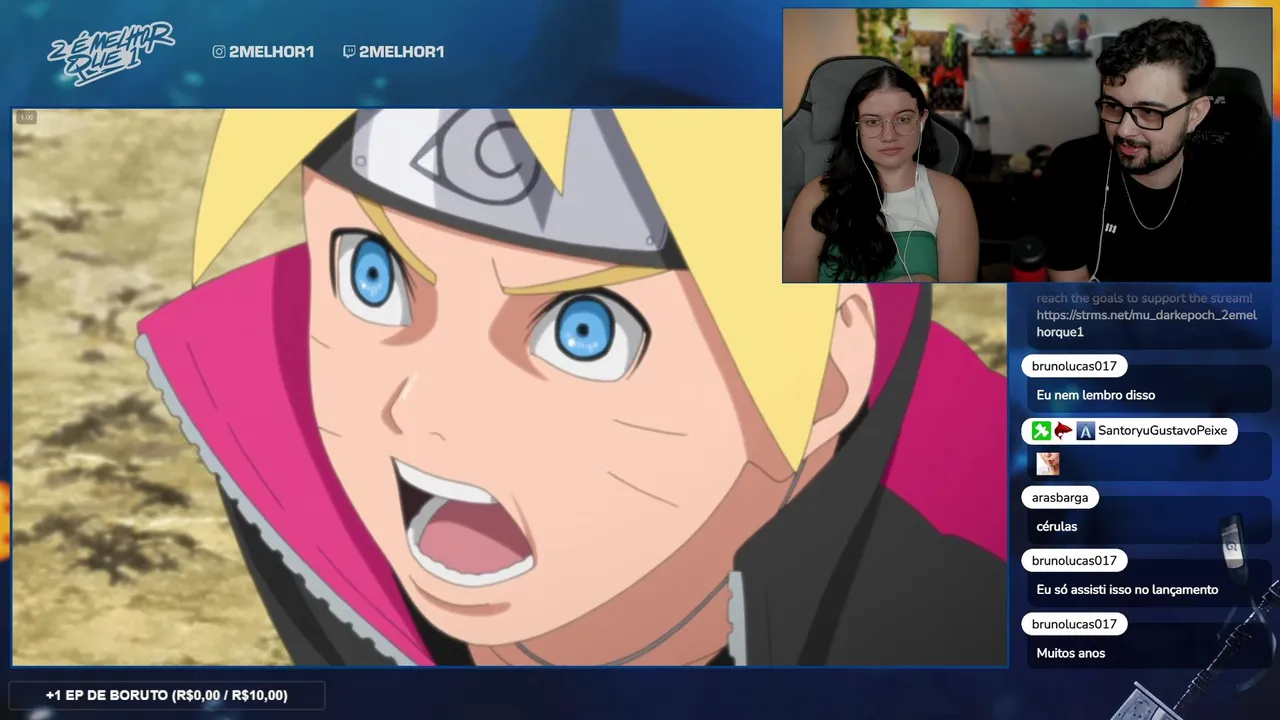The width and height of the screenshot is (1280, 720).
Task: Click the Twitch icon in the header
Action: 349,51
